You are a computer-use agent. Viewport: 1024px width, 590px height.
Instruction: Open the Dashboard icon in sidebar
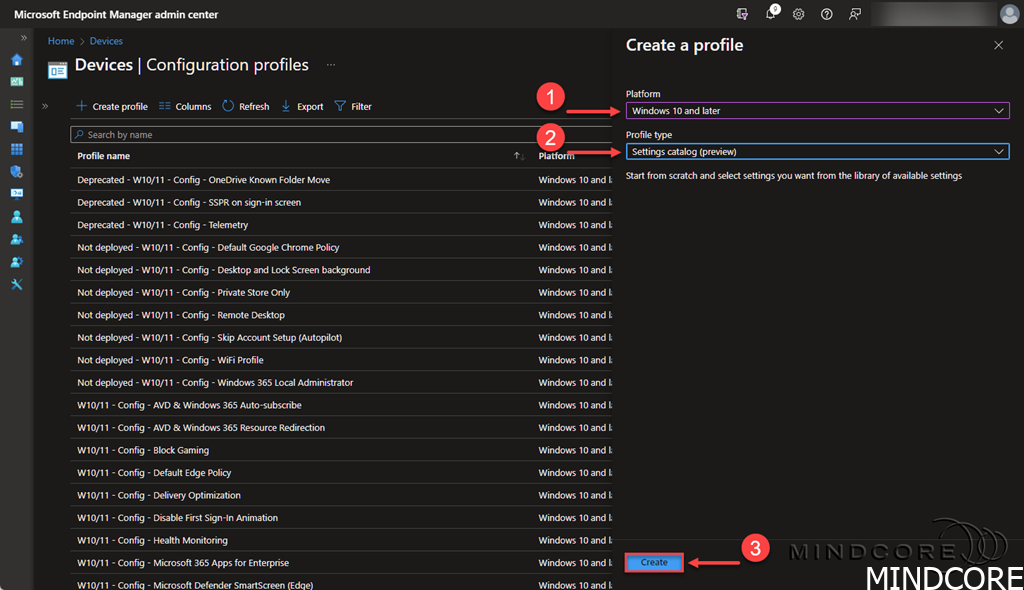coord(16,82)
